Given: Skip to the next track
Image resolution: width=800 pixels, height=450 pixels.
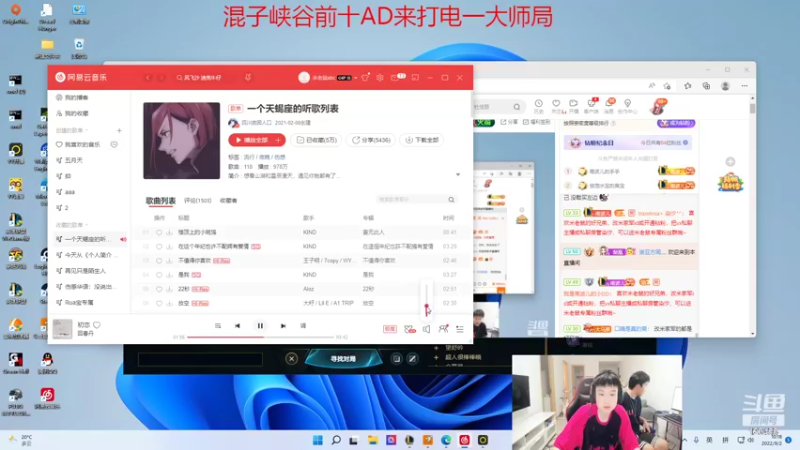Looking at the screenshot, I should point(283,326).
